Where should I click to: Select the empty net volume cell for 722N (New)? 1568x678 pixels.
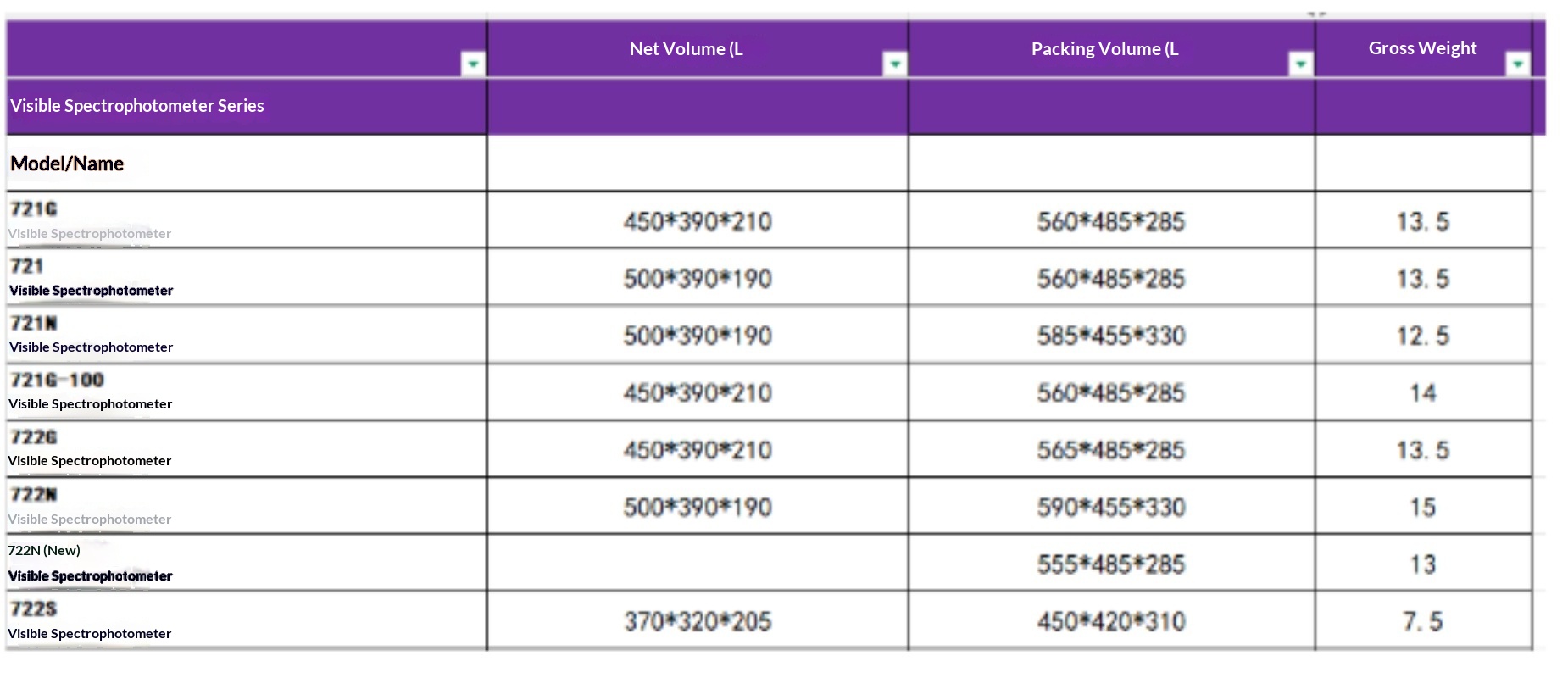tap(697, 563)
